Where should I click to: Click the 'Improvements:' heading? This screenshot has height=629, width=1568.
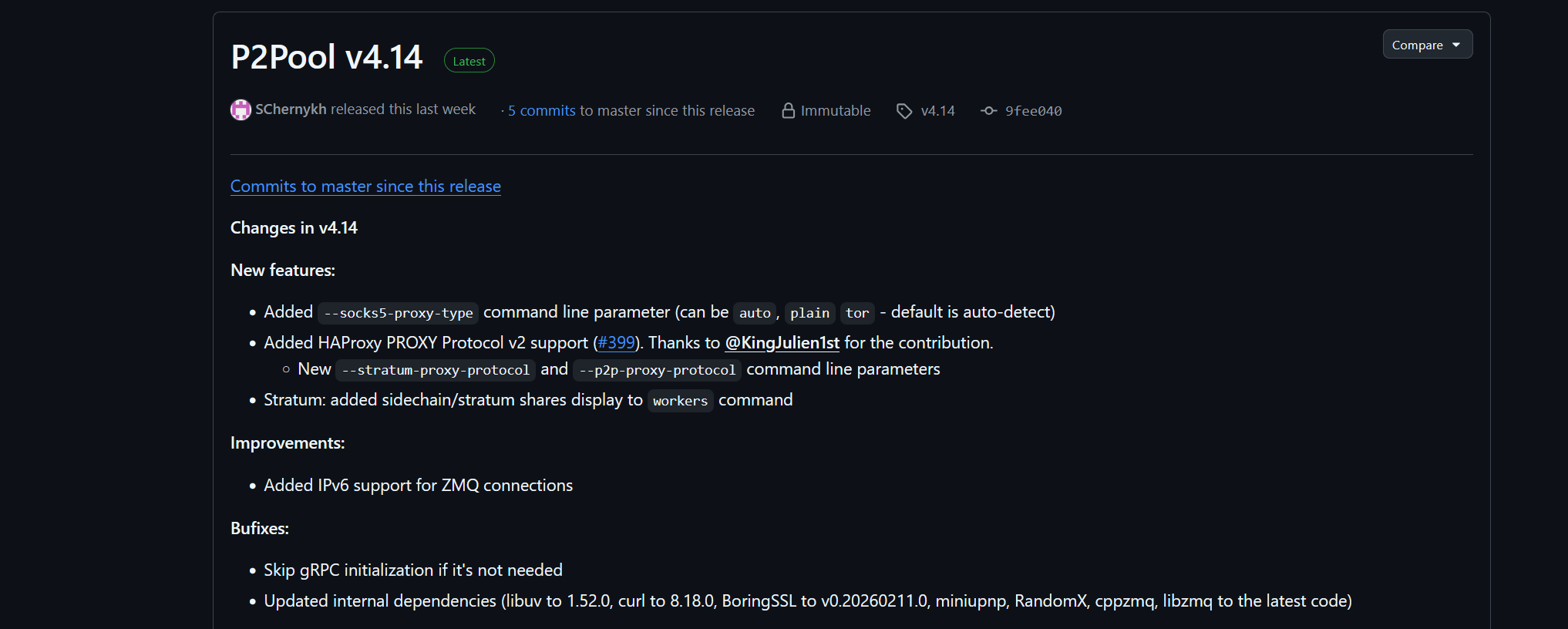click(288, 443)
